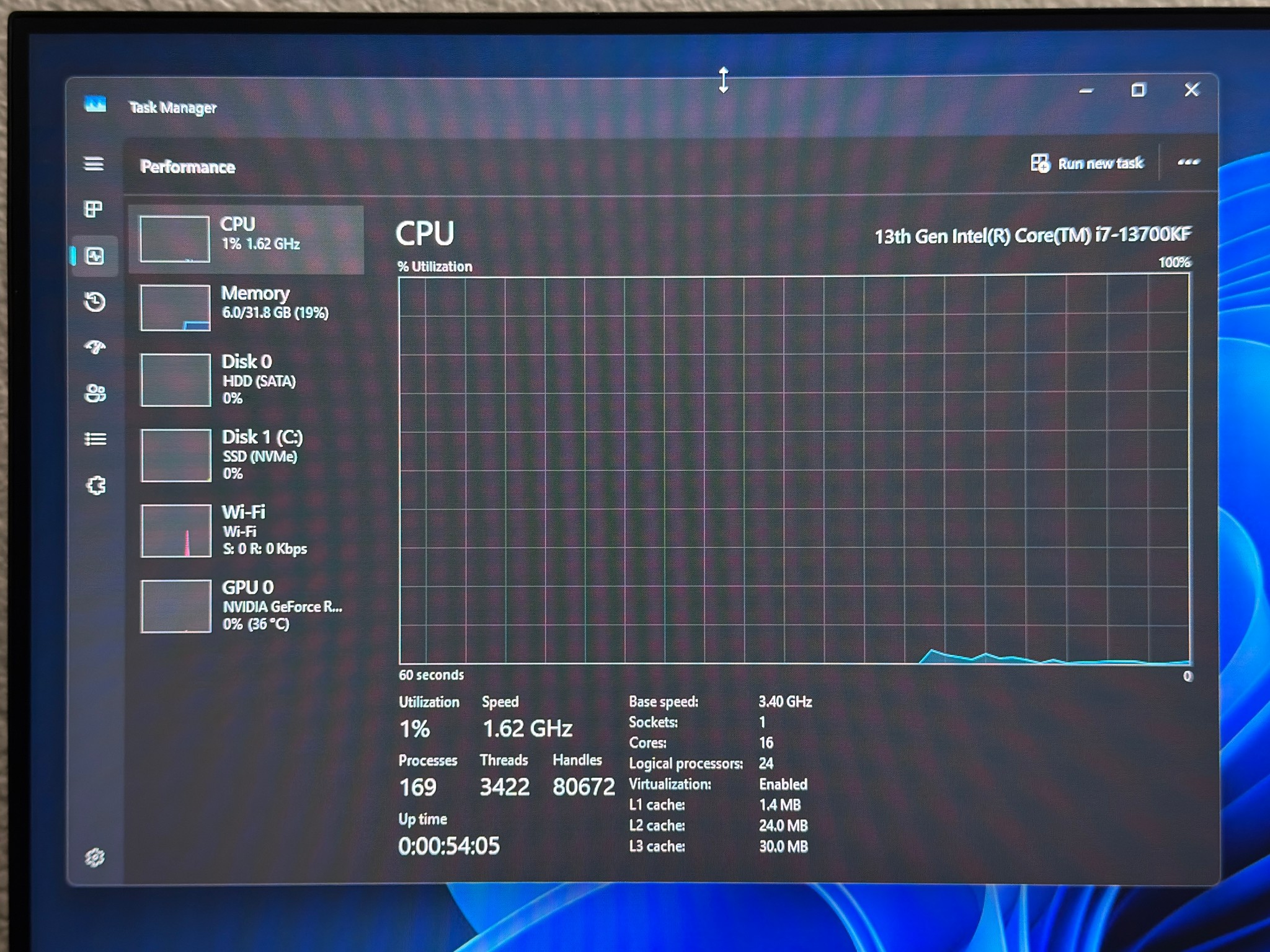1270x952 pixels.
Task: Click the CPU utilization graph
Action: click(794, 470)
